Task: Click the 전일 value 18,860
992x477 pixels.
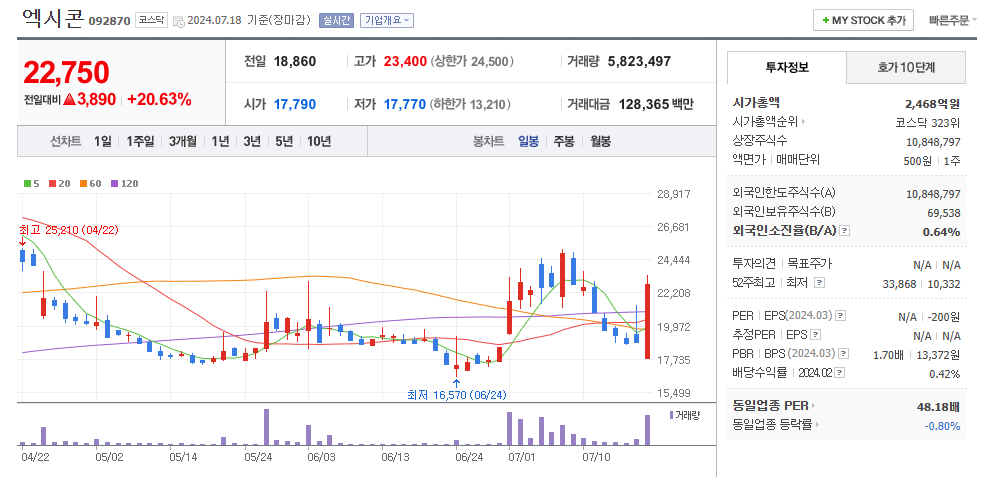Action: (295, 62)
